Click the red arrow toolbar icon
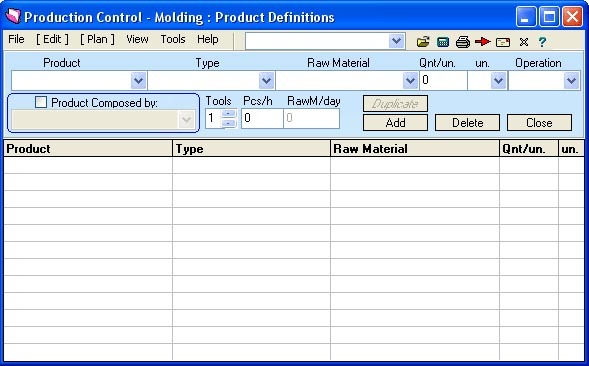Screen dimensions: 589x366 click(x=483, y=41)
